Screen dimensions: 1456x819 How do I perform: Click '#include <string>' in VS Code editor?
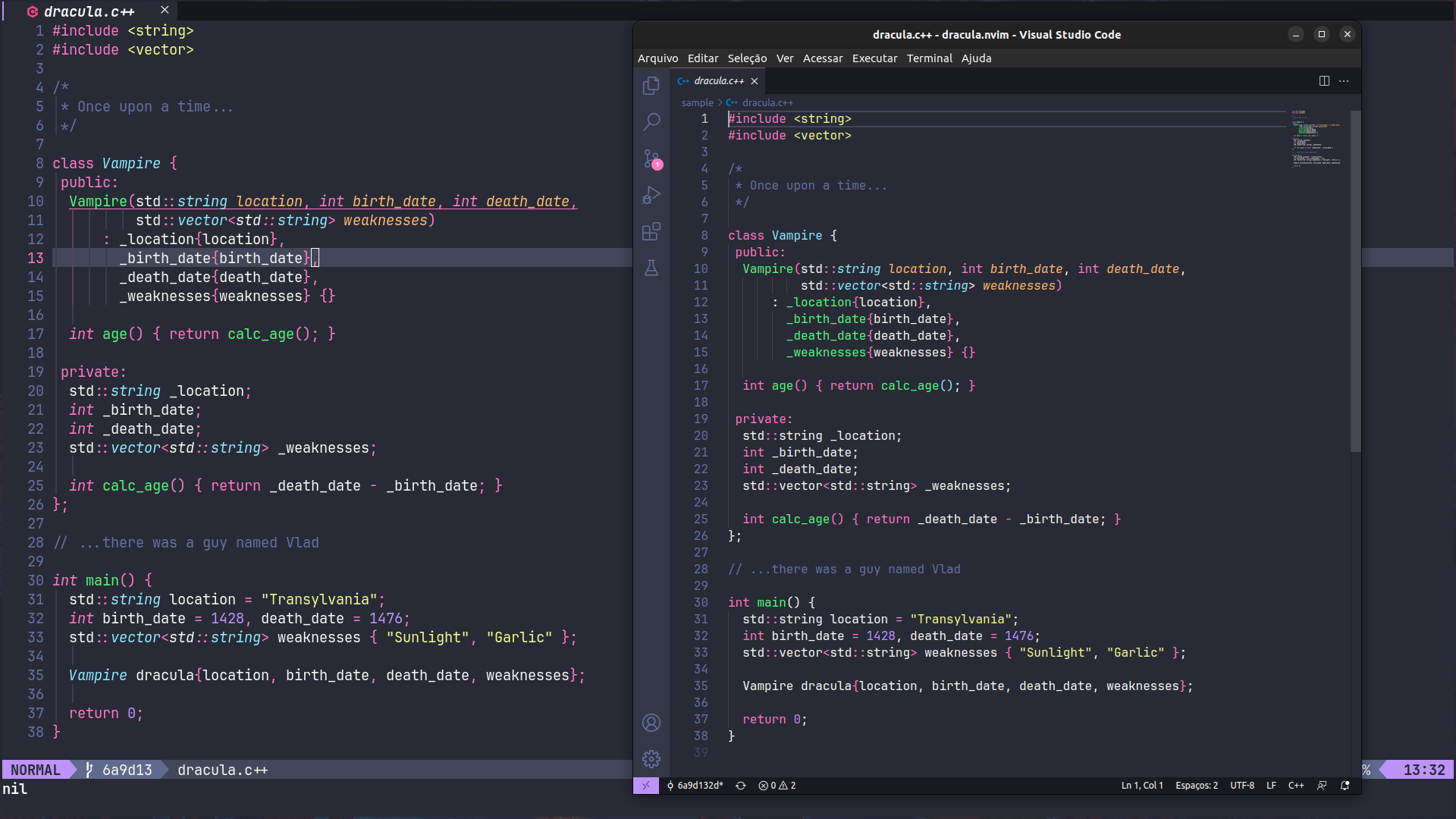click(789, 119)
